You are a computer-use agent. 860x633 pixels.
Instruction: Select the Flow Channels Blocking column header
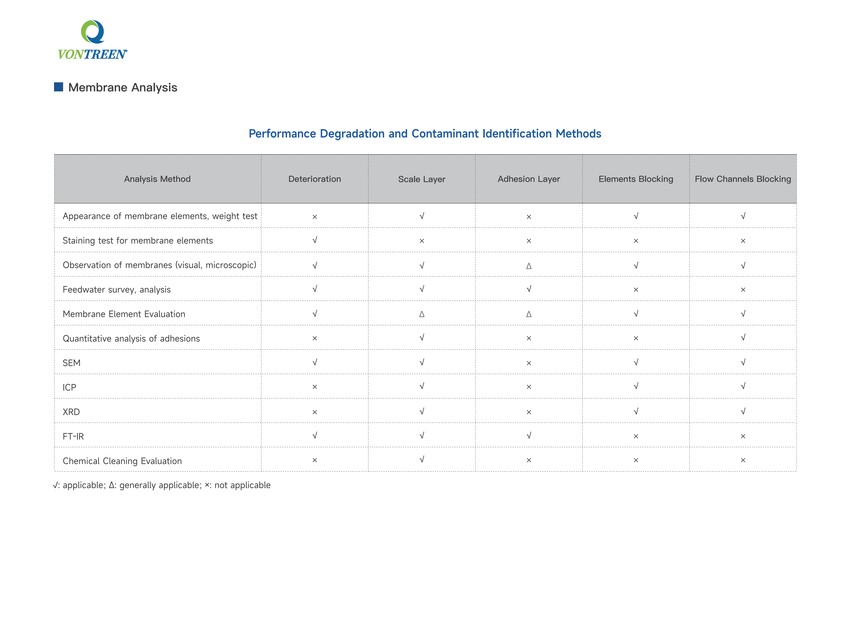point(742,179)
